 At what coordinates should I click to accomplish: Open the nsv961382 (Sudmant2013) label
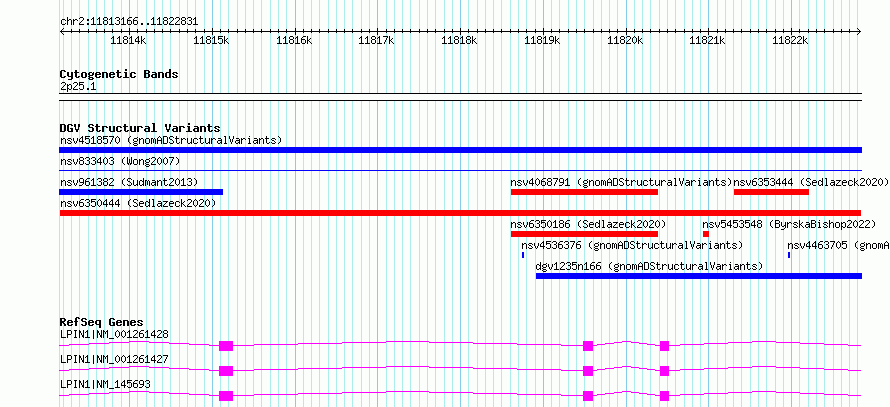(x=129, y=182)
